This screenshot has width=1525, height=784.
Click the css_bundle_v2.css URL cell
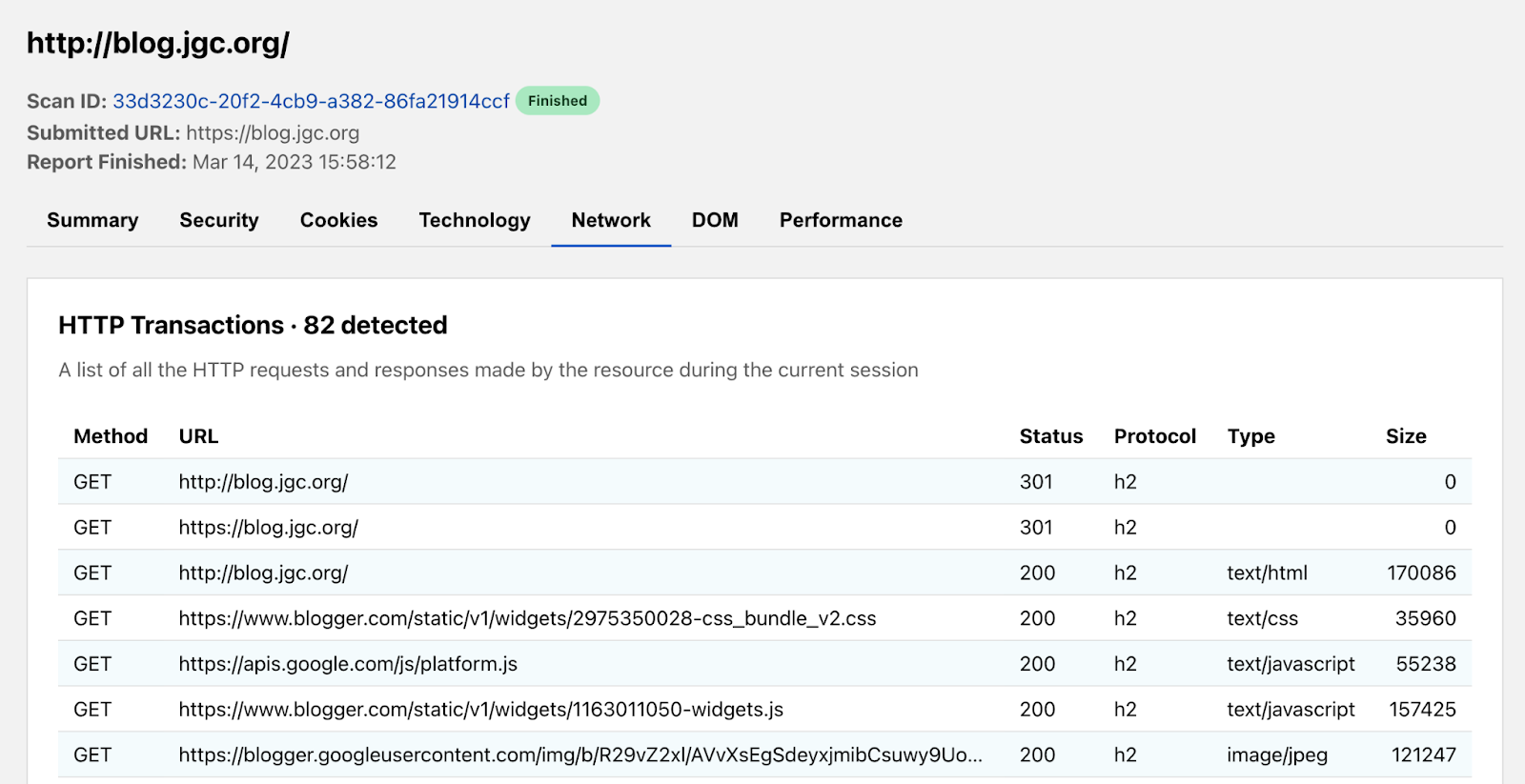pos(527,619)
